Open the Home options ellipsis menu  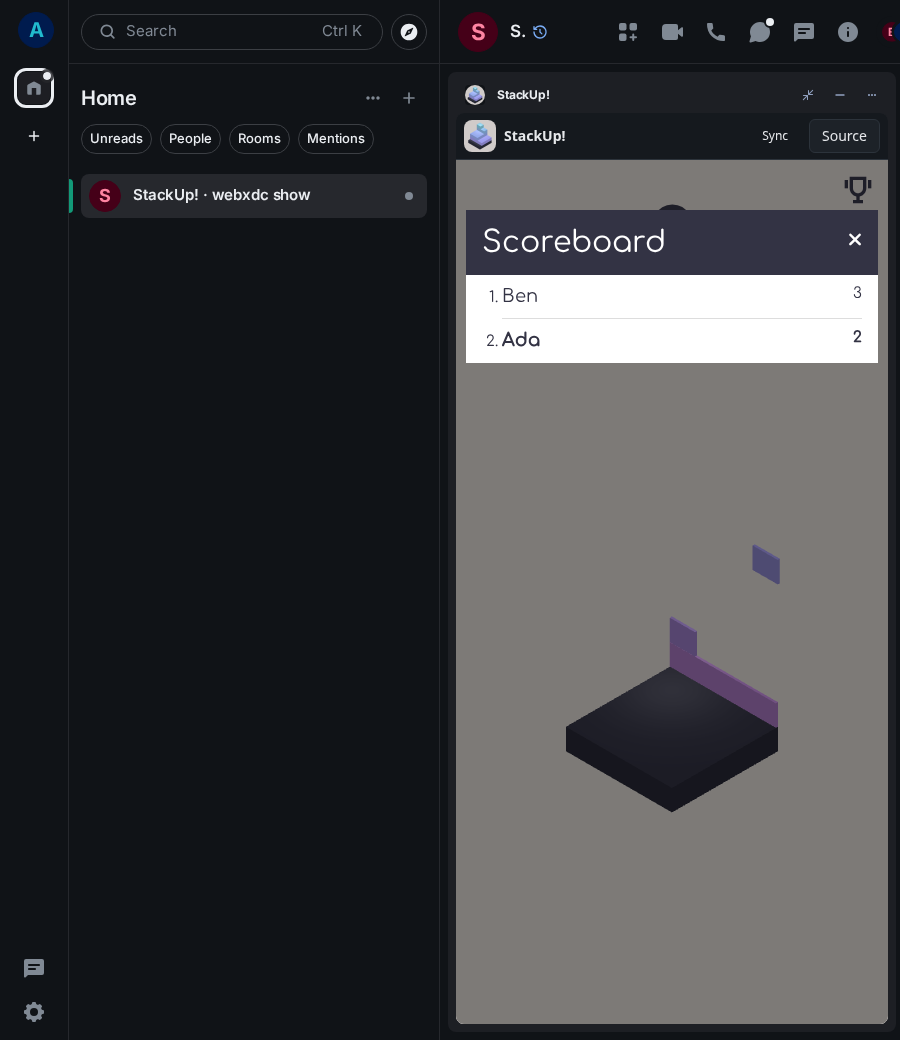(x=373, y=98)
